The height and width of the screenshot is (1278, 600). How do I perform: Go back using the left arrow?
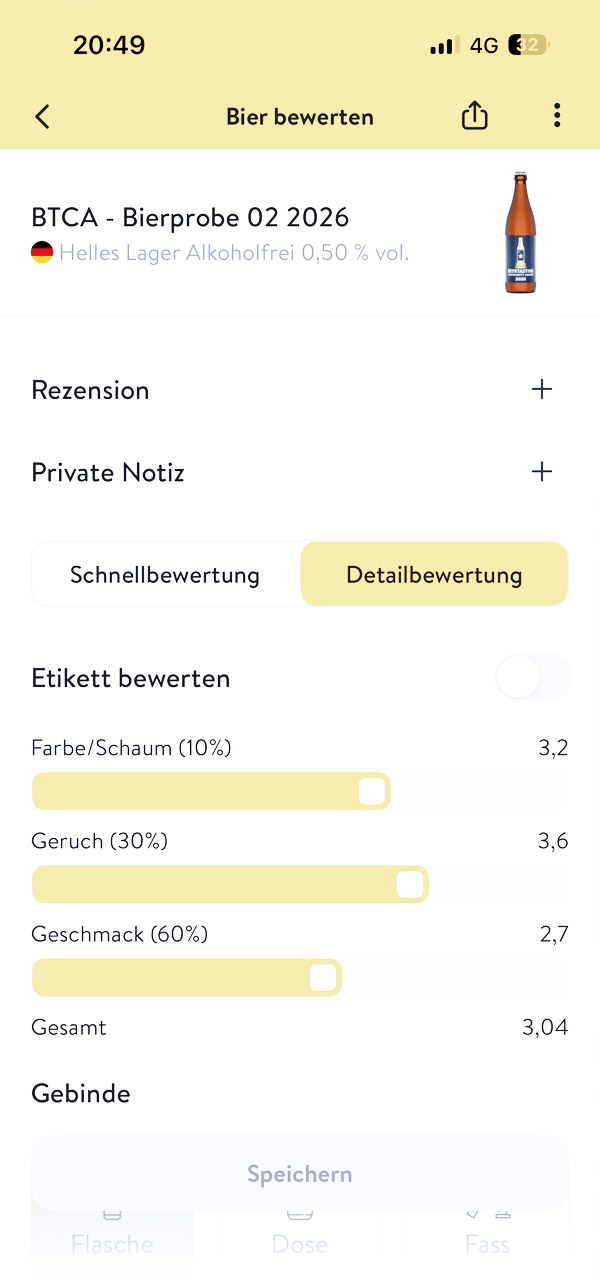[x=42, y=117]
